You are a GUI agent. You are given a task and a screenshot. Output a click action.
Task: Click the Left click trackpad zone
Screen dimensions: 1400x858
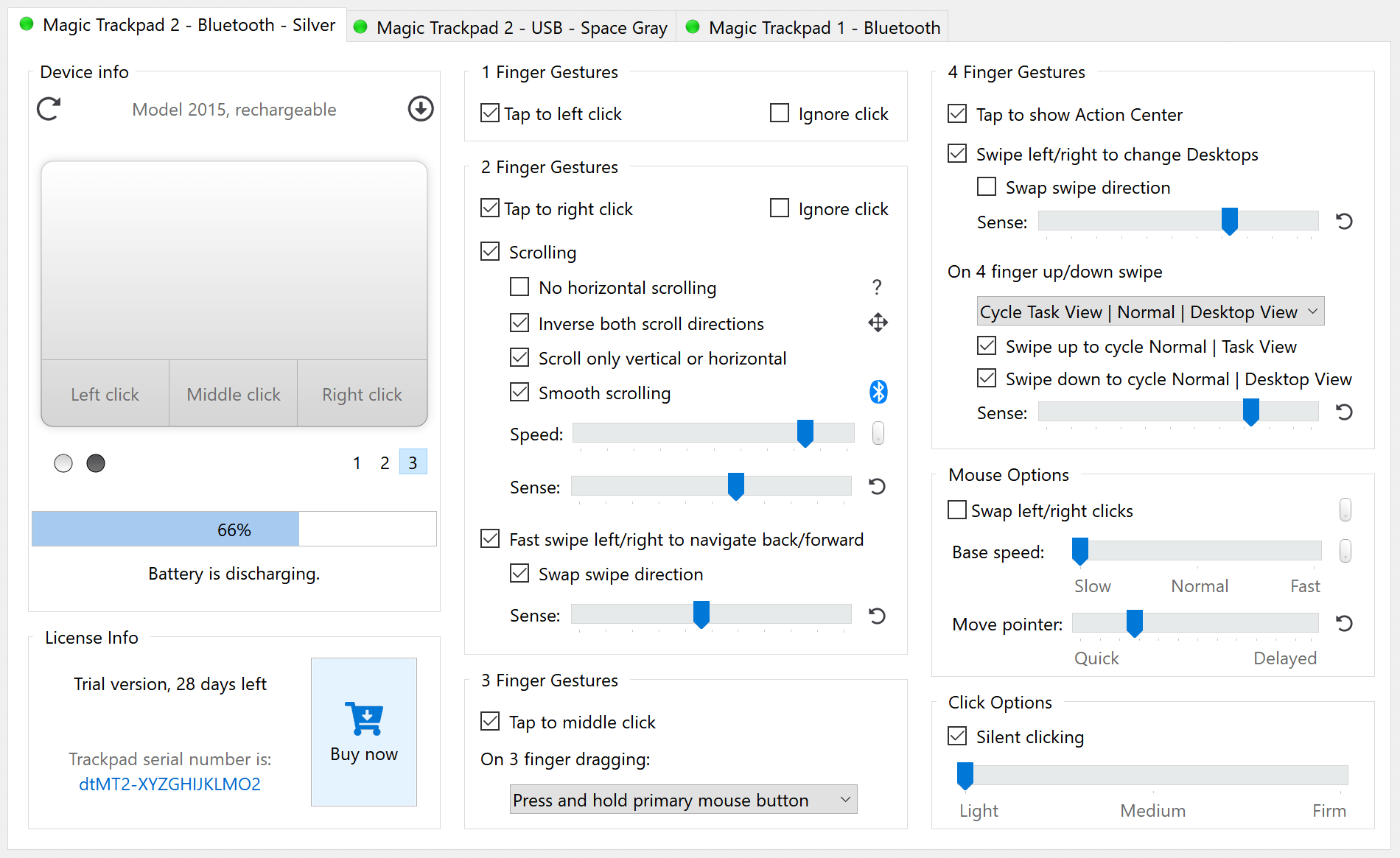coord(105,394)
